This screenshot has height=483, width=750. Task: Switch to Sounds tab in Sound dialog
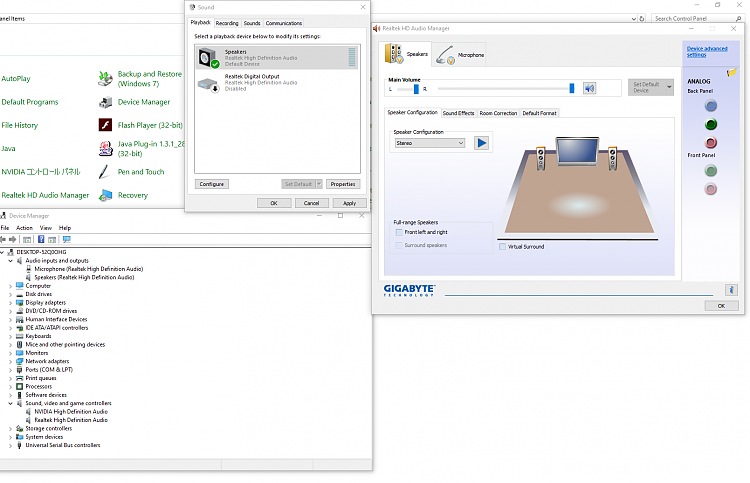[252, 23]
